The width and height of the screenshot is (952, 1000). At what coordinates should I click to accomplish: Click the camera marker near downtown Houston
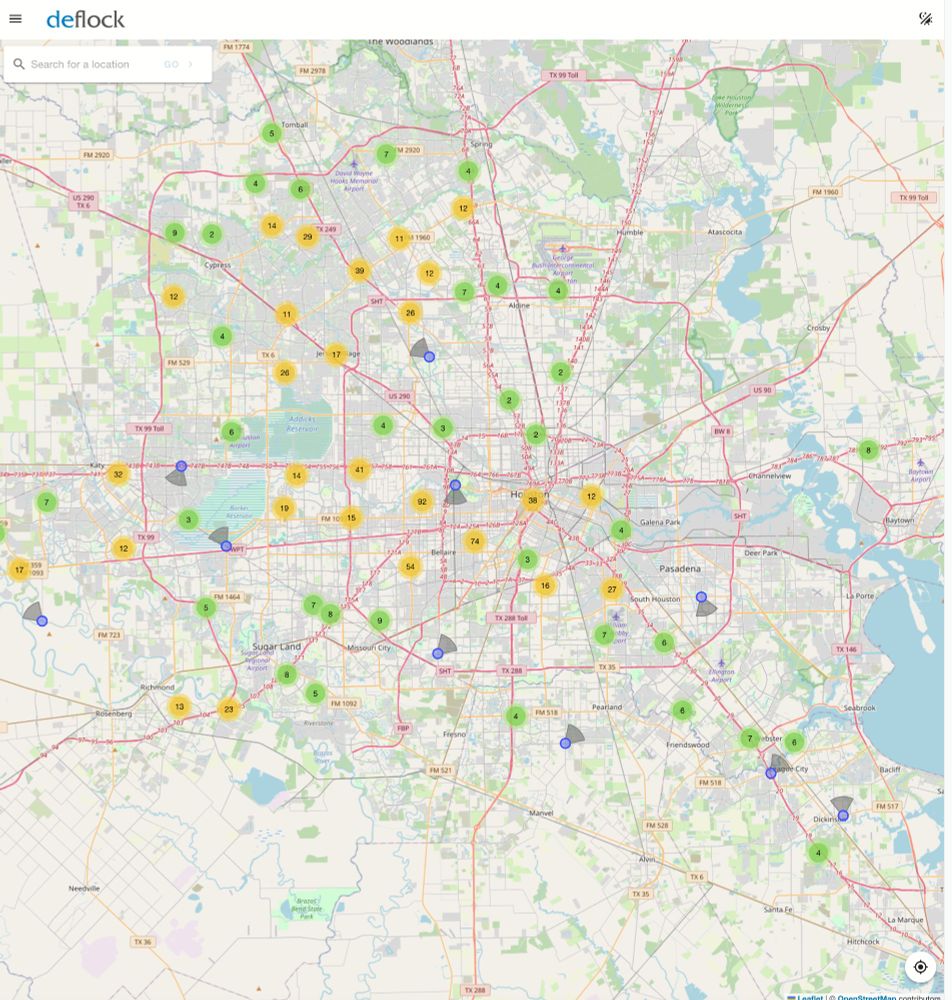point(454,485)
